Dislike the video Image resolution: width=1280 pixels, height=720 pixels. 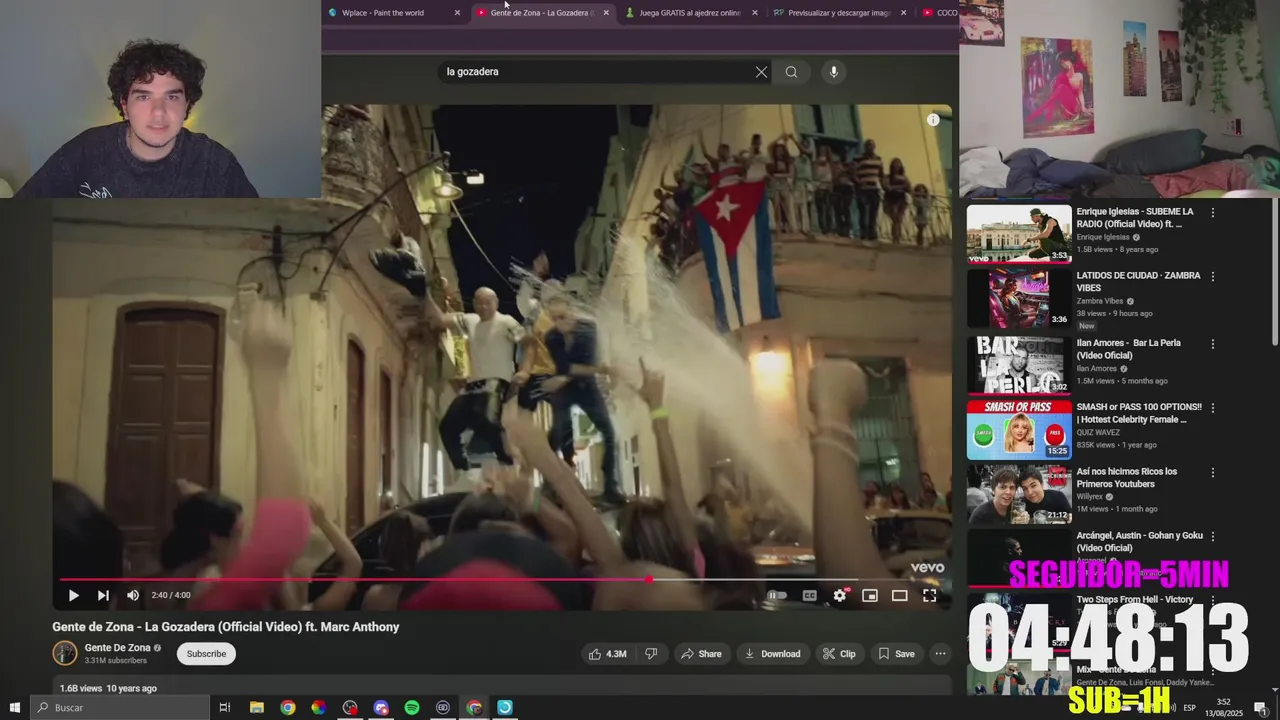tap(651, 654)
